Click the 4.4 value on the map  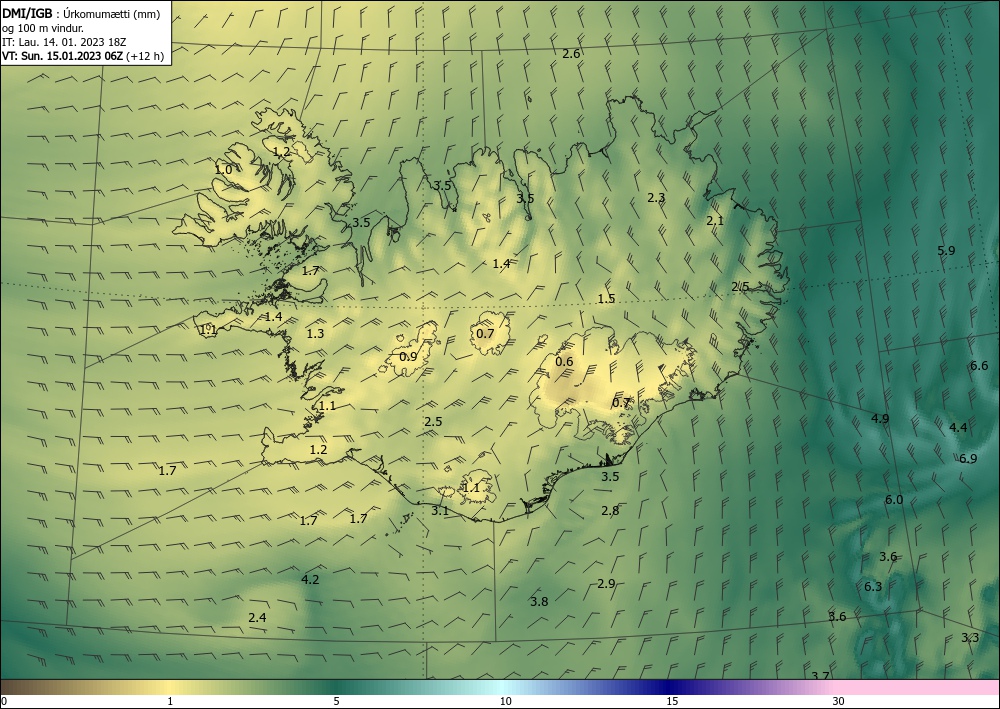tap(958, 427)
